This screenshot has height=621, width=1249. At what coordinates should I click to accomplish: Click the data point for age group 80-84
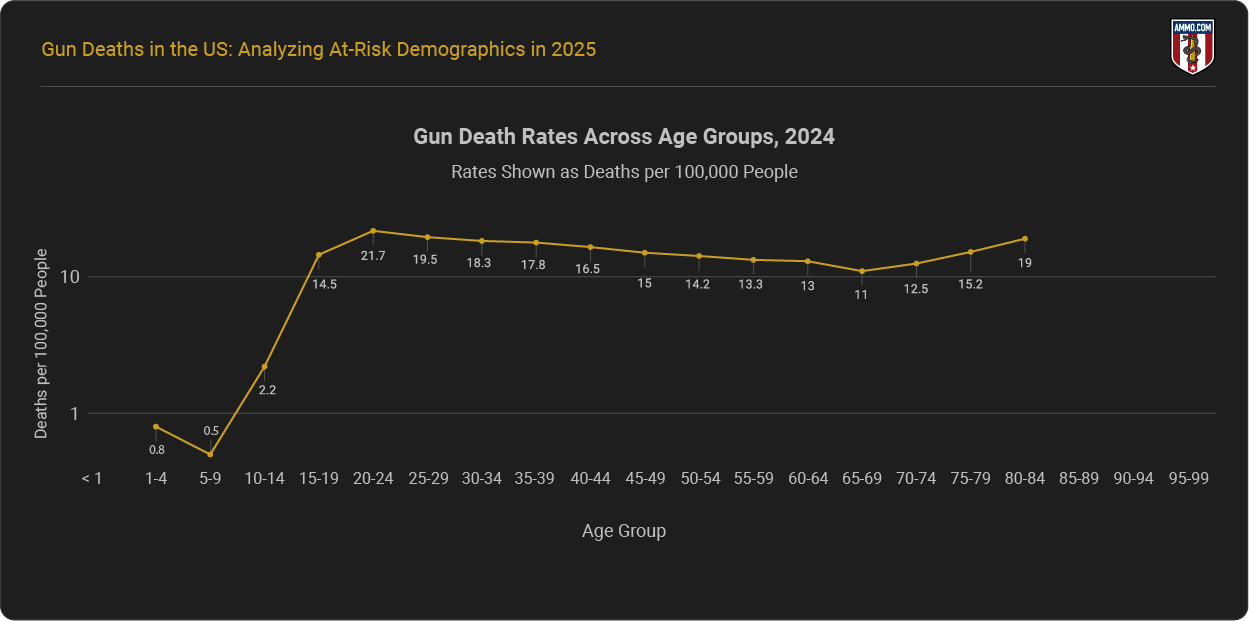(1025, 239)
